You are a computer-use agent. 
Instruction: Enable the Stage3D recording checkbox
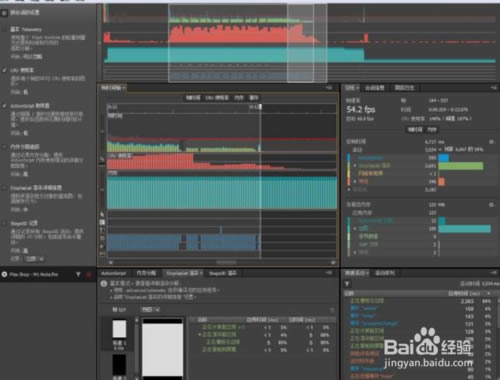pos(4,223)
